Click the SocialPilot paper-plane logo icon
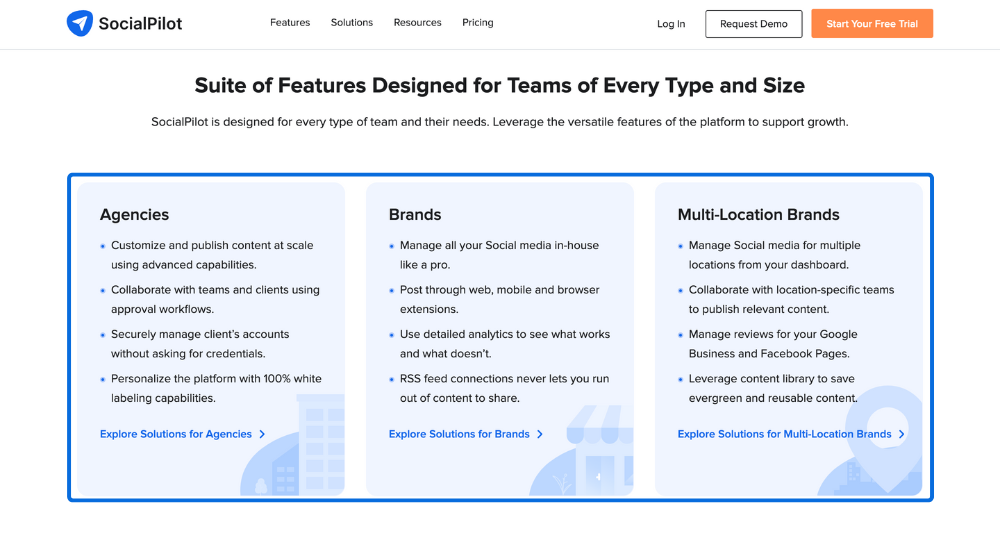 (80, 24)
